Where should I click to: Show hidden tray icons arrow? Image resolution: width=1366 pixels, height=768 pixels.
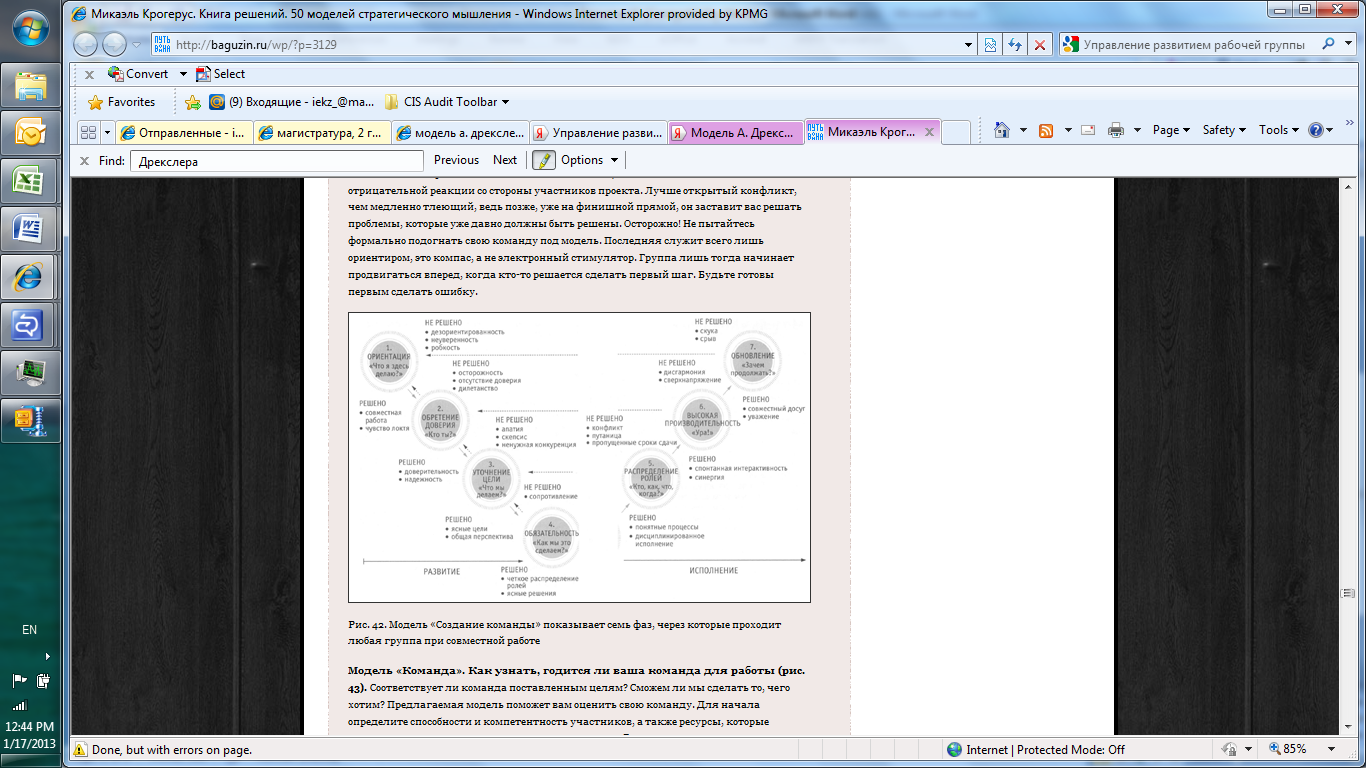coord(46,656)
